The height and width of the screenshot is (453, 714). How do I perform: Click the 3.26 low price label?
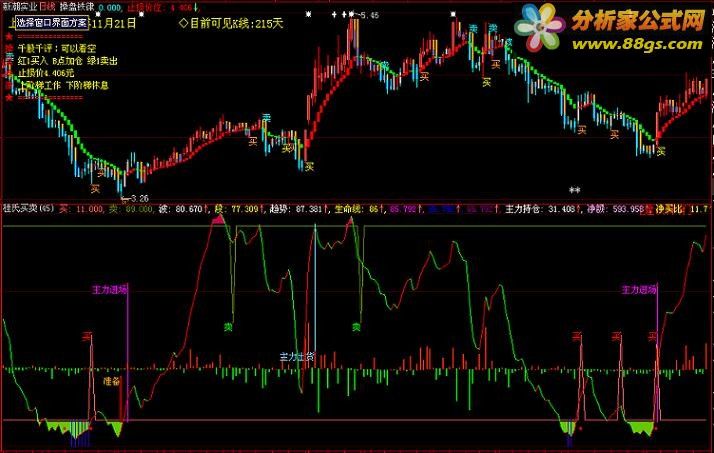tap(138, 199)
